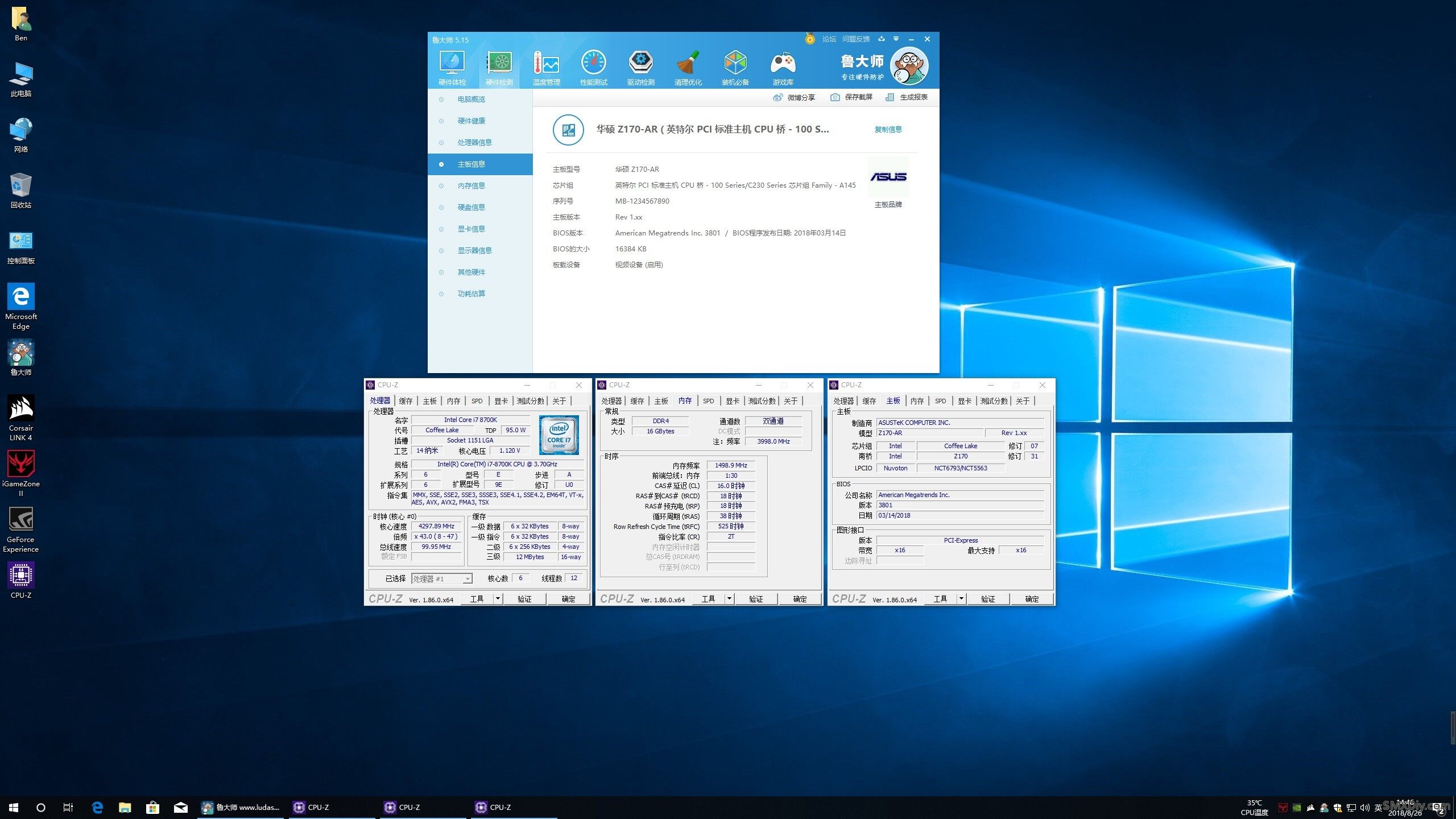Click Intel Core i7 inside logo
The image size is (1456, 819).
559,435
